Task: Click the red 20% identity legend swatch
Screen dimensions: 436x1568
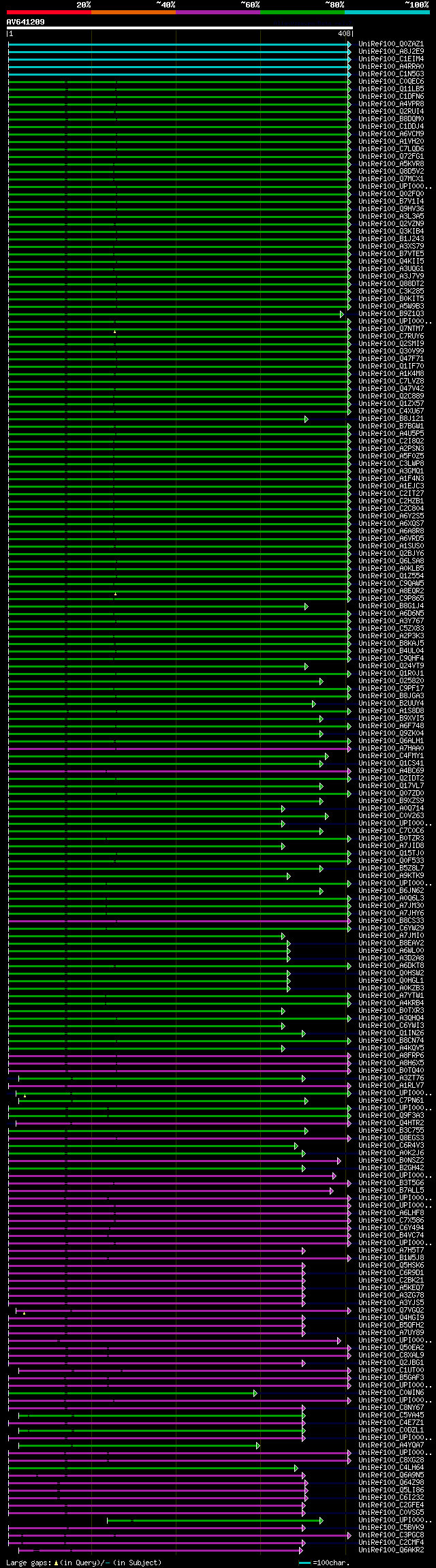Action: pos(49,12)
